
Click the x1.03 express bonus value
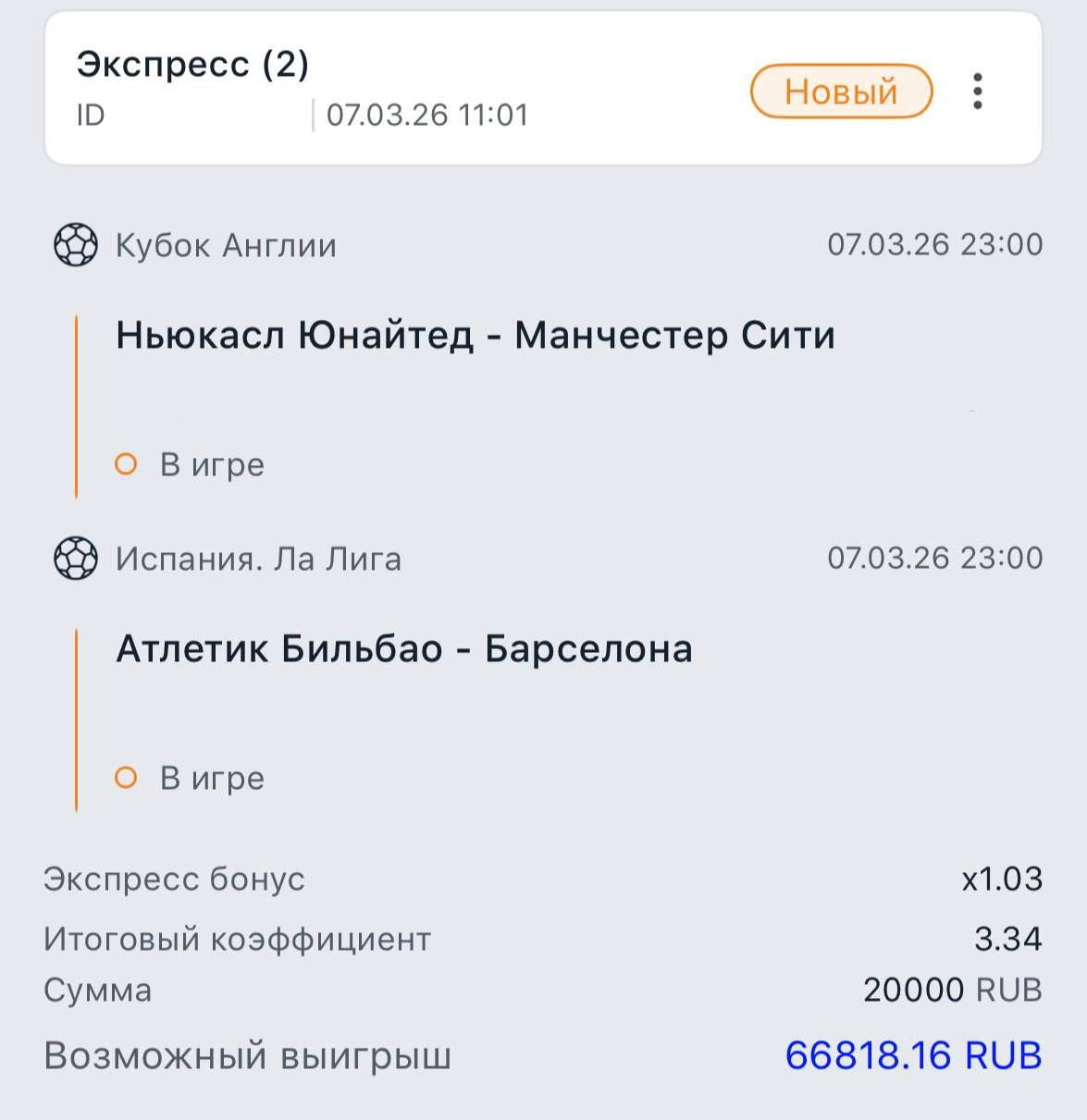(x=1002, y=879)
